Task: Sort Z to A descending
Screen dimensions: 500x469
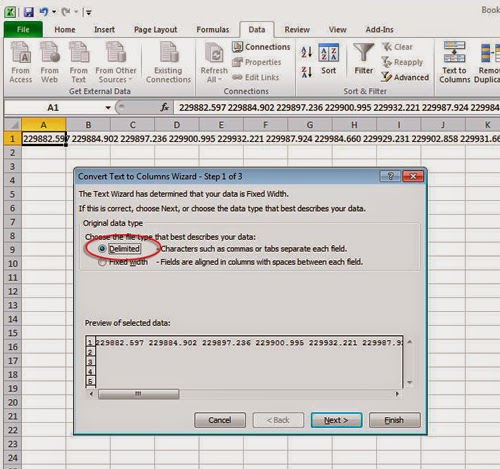Action: [306, 72]
